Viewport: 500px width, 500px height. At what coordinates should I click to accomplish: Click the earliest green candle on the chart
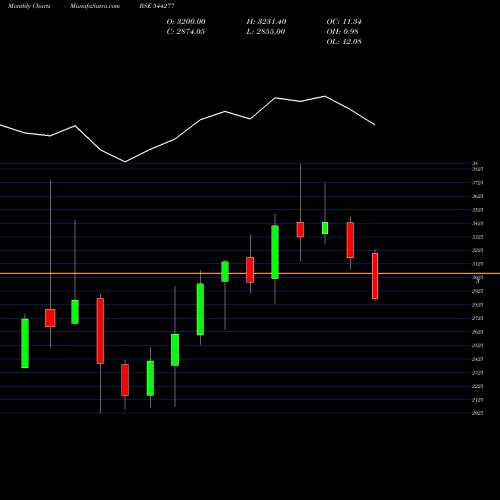tap(25, 343)
